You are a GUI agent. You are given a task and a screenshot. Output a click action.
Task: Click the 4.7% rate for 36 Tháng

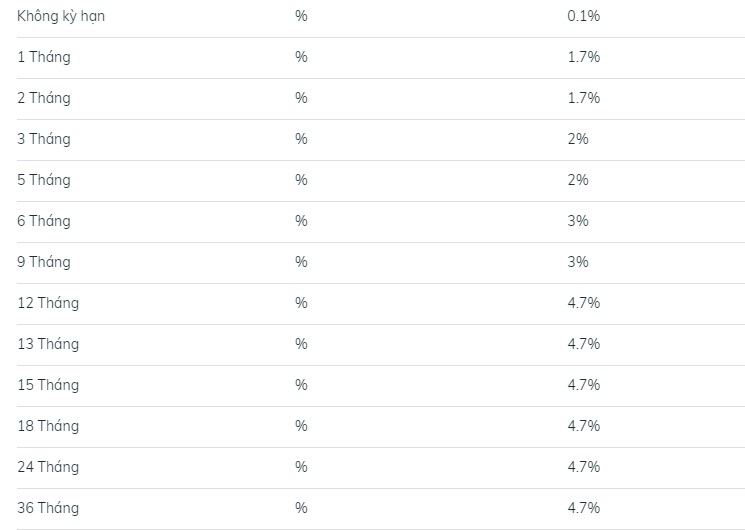point(583,508)
